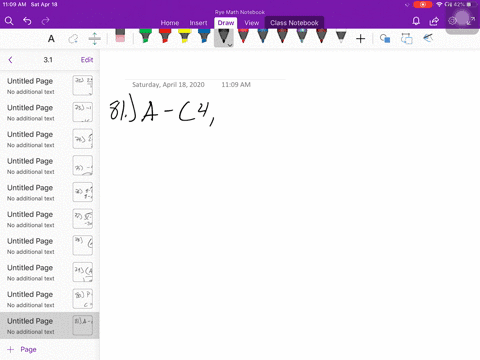Select the insert space tool
The image size is (480, 360).
(95, 39)
